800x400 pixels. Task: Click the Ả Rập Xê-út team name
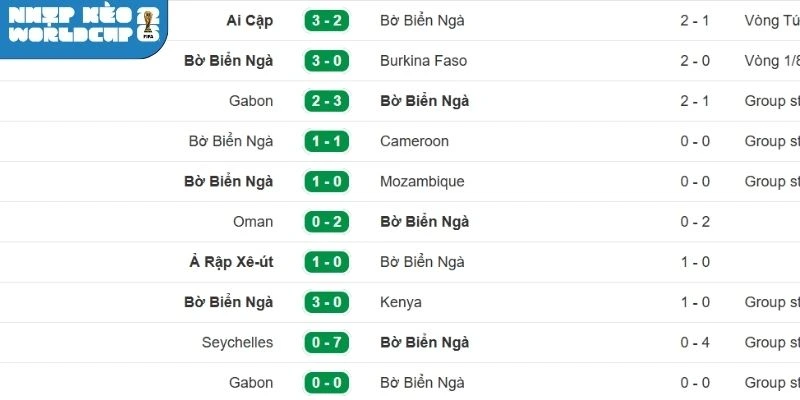click(x=231, y=262)
